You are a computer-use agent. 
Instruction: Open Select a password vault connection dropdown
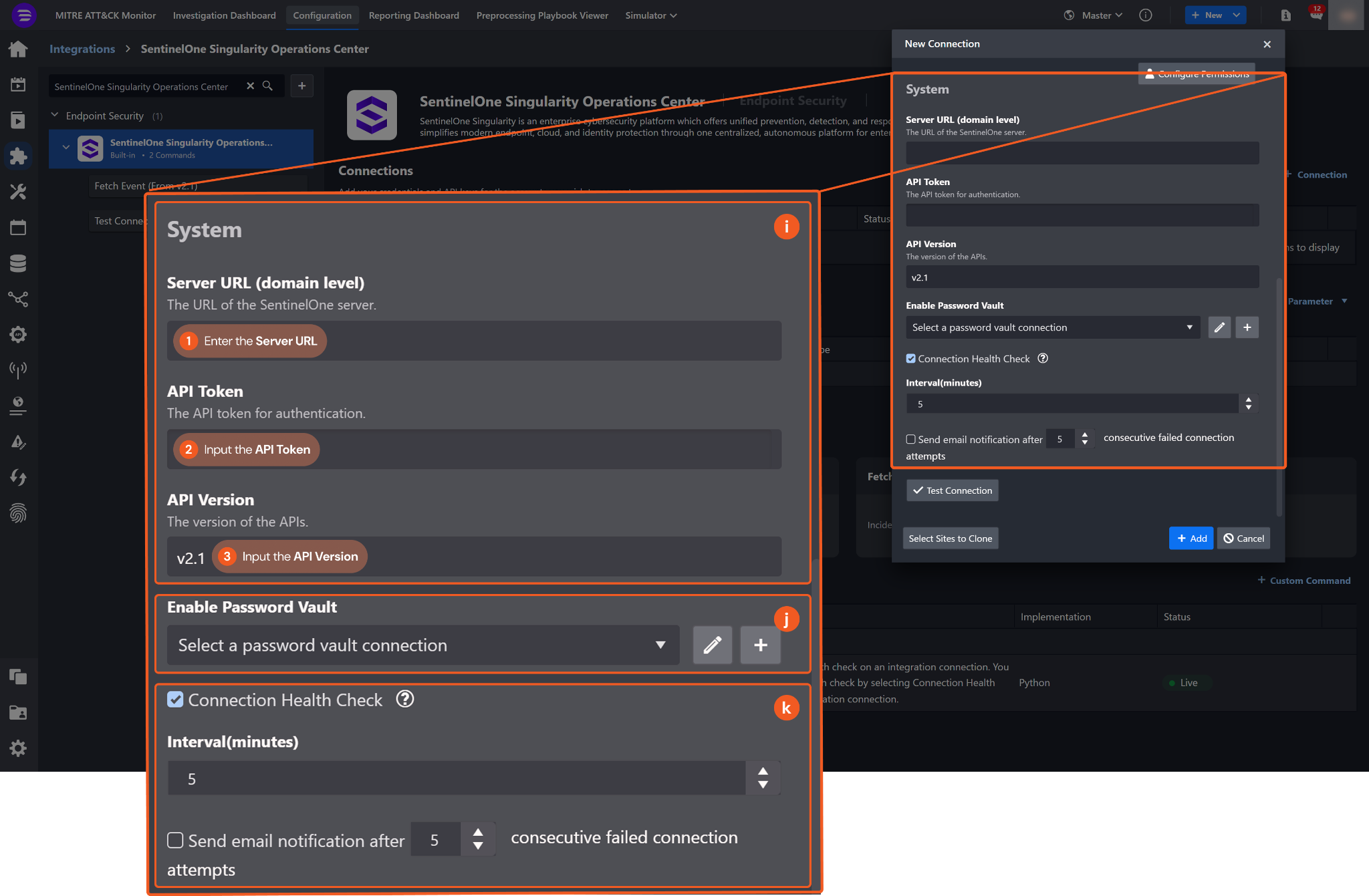[1052, 327]
